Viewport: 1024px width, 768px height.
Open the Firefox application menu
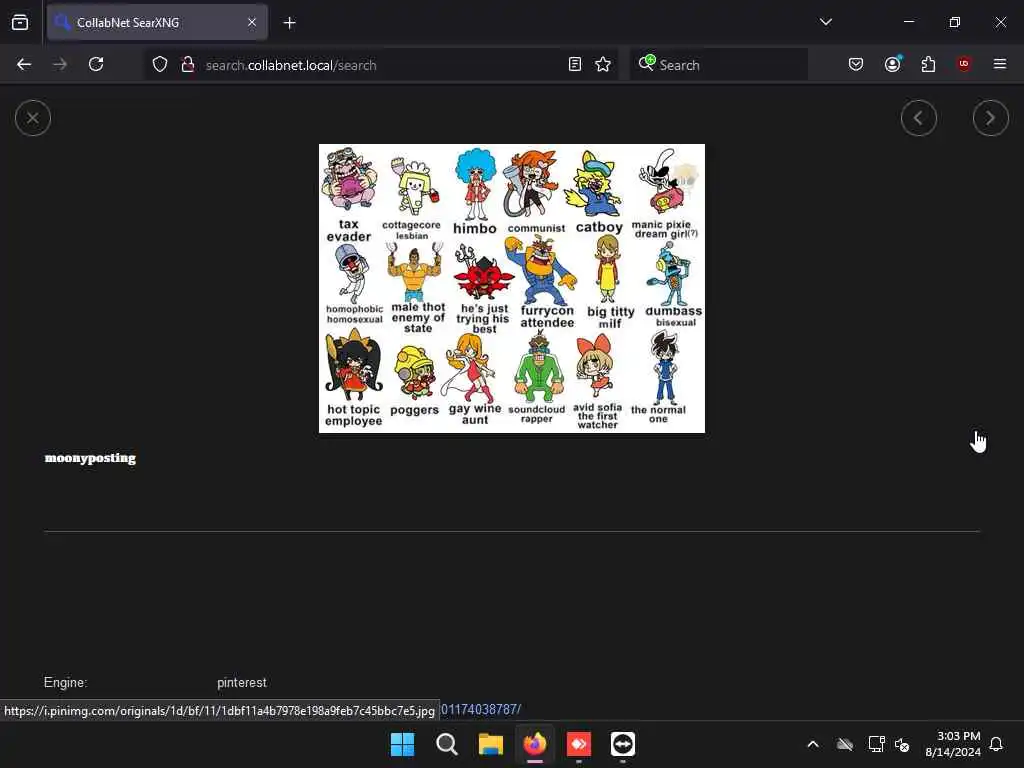coord(1000,65)
